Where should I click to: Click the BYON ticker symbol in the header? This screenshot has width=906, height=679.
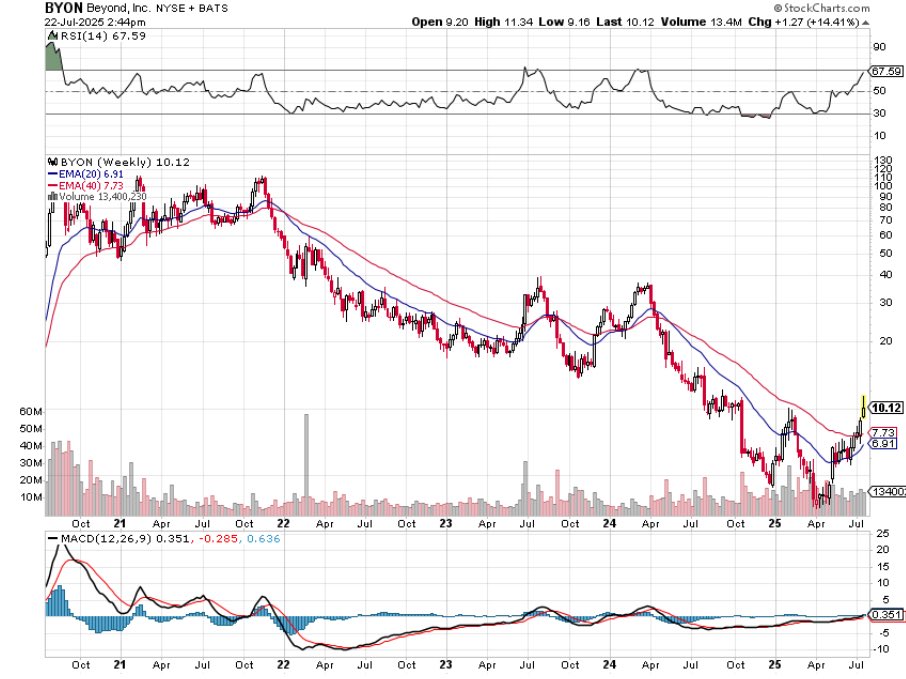64,8
